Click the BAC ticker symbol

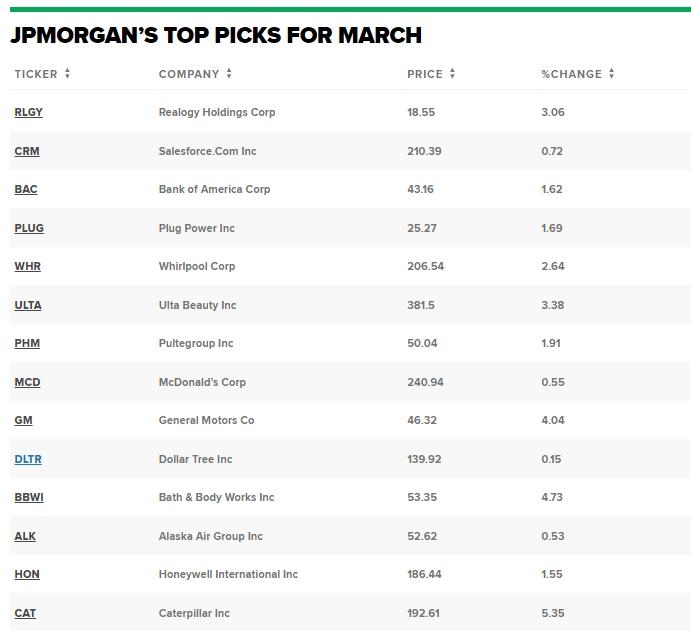coord(26,189)
